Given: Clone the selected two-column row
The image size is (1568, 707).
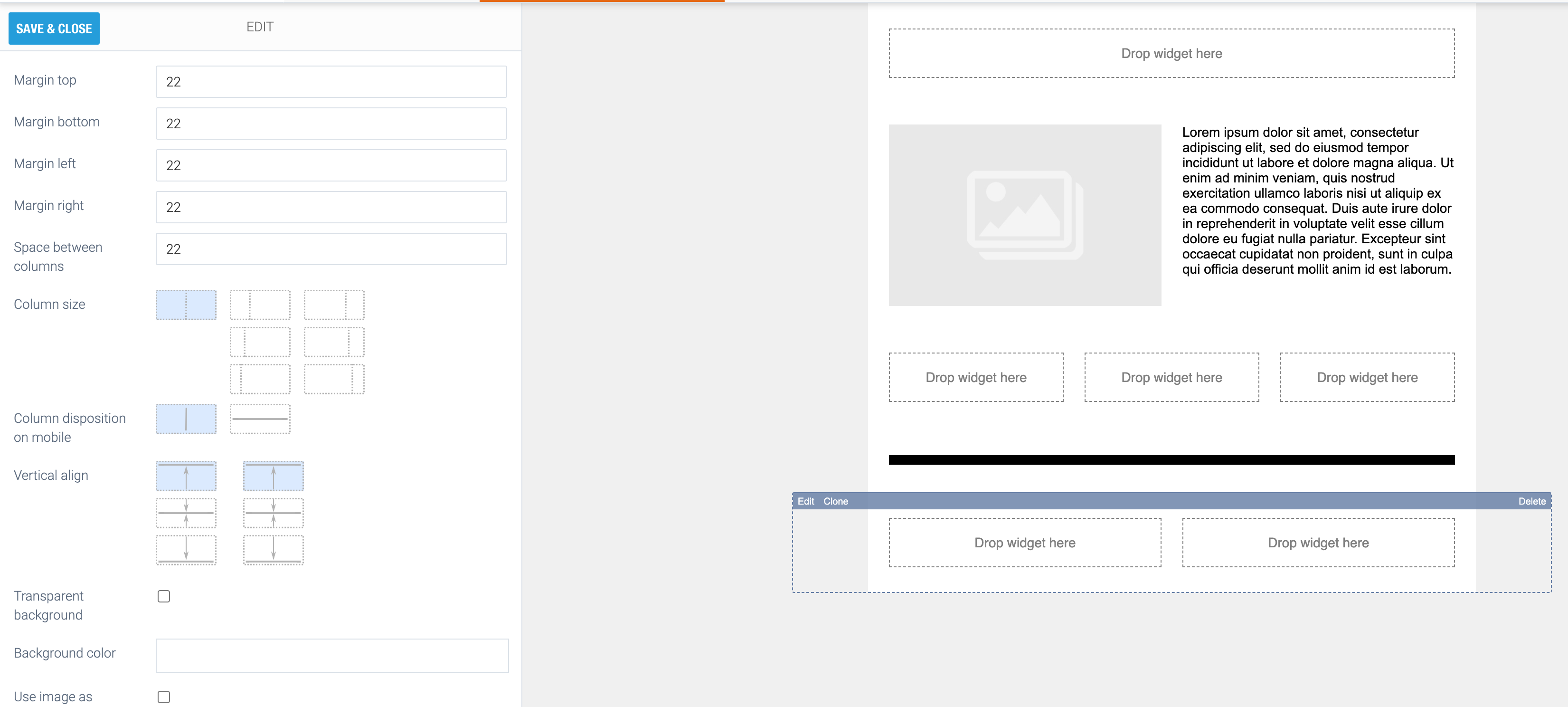Looking at the screenshot, I should point(836,501).
